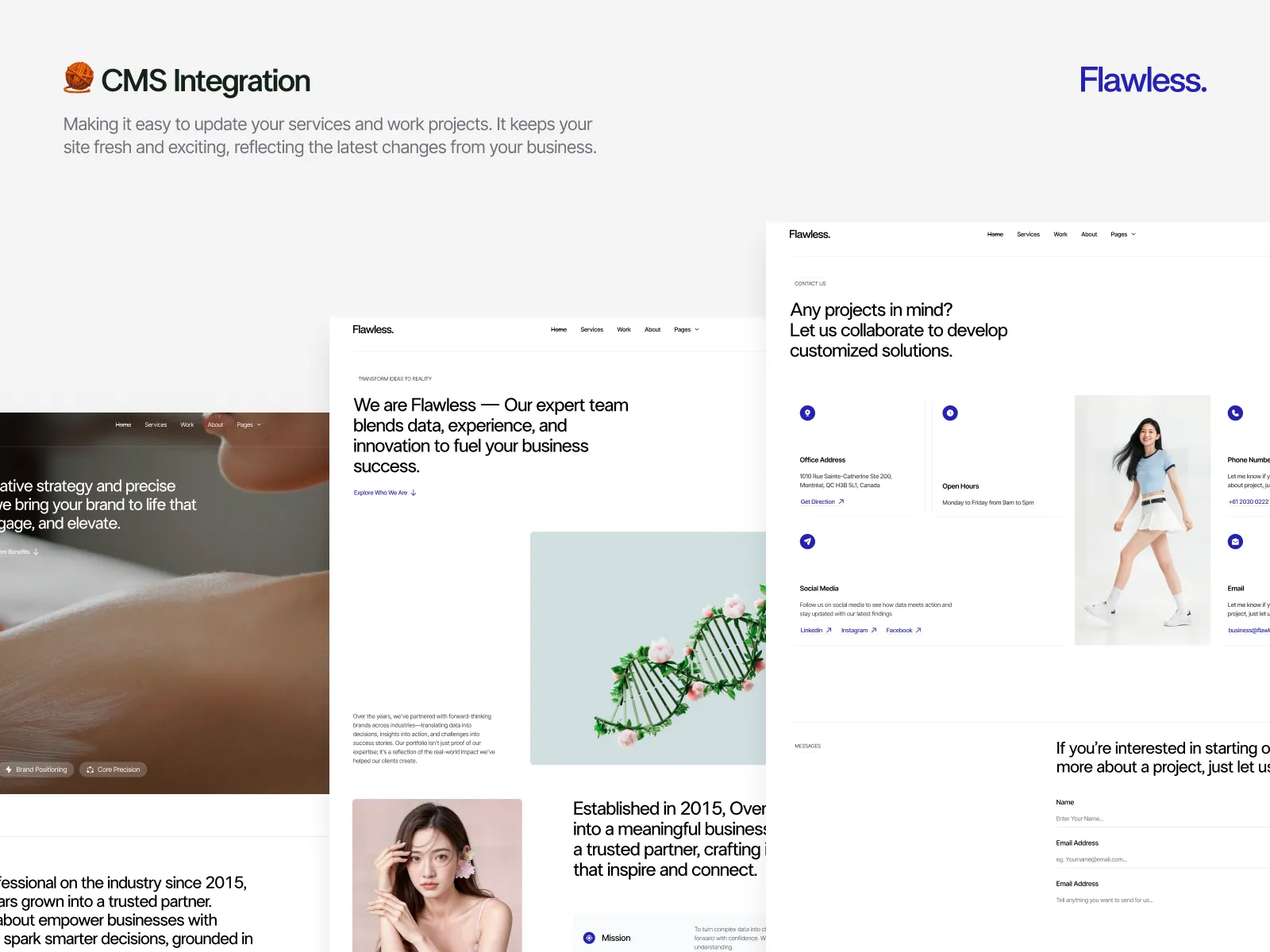
Task: Click the Core Precision tag
Action: pos(114,770)
